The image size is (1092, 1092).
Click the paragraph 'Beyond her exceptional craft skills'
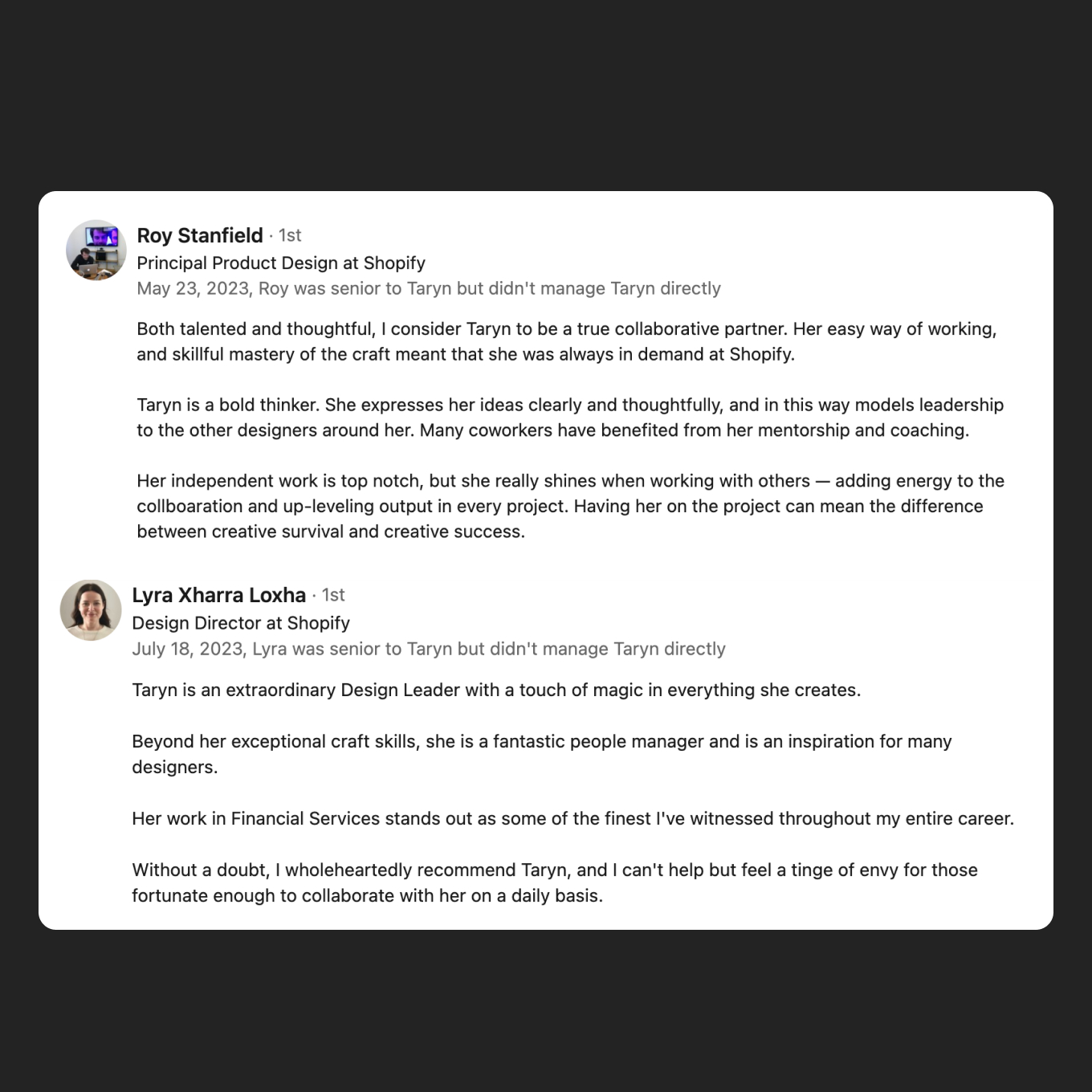(x=542, y=754)
